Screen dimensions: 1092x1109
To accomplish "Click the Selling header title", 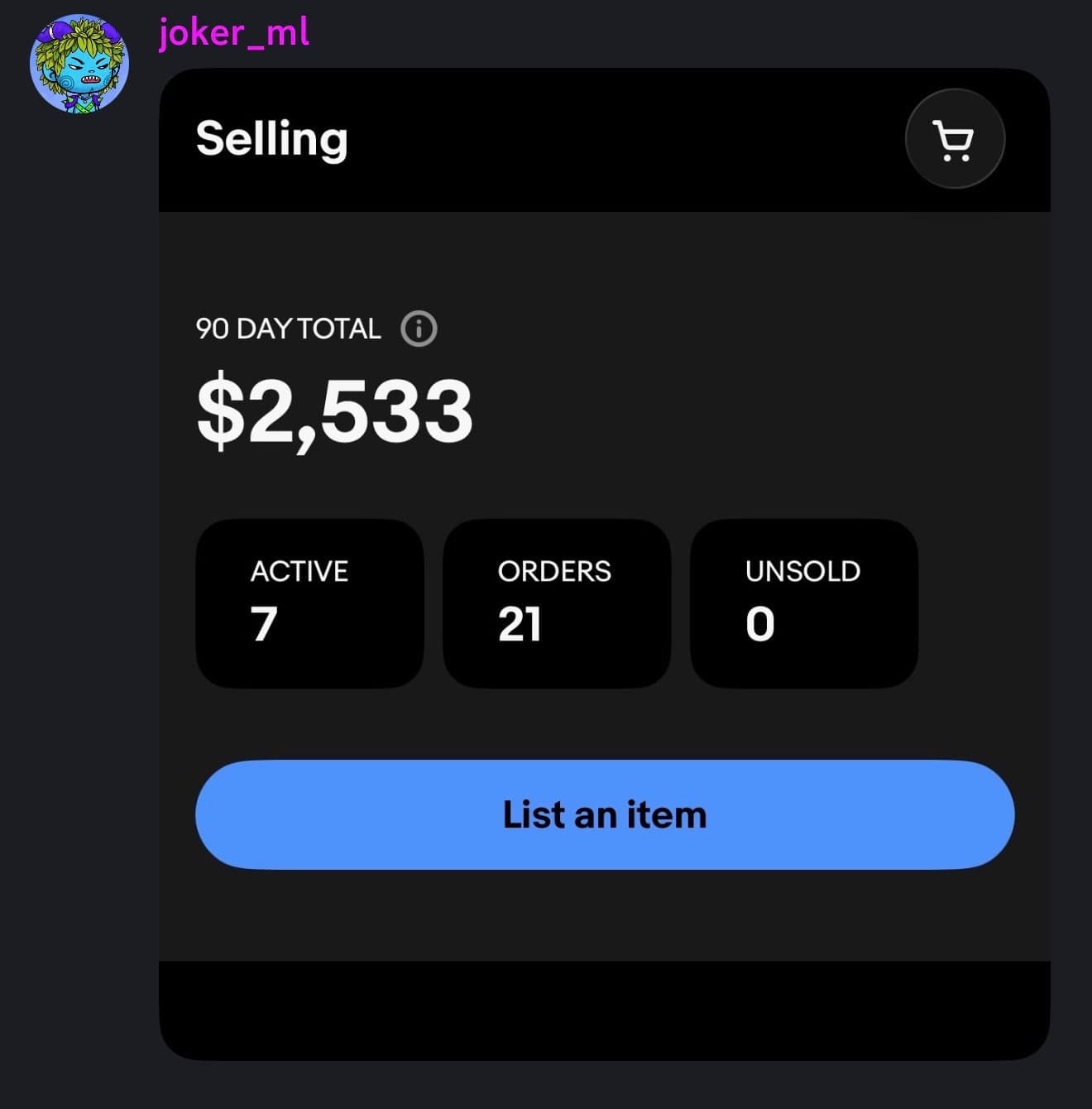I will pyautogui.click(x=271, y=139).
